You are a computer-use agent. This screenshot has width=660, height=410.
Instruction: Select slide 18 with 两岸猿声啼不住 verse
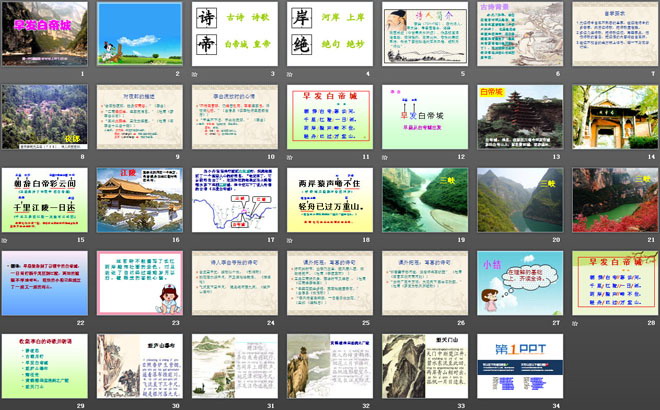[330, 200]
